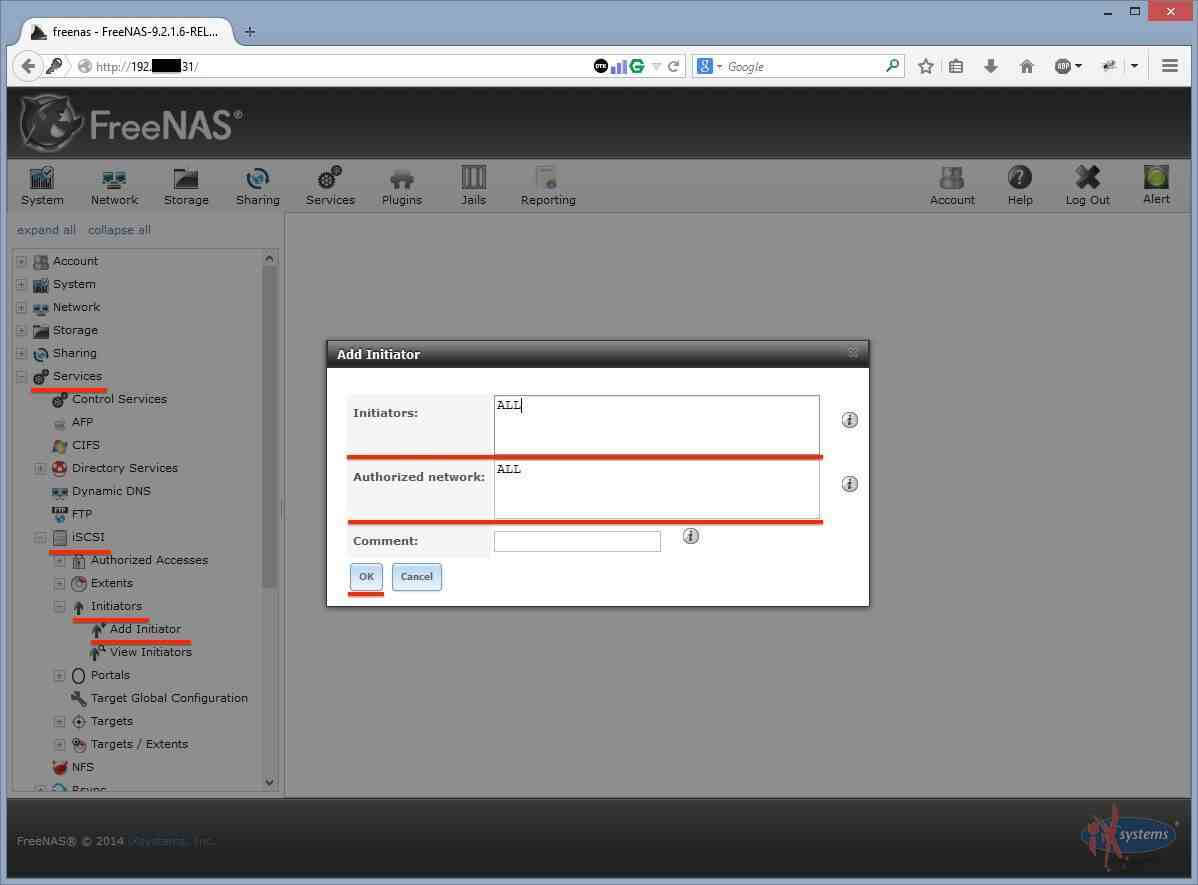1198x885 pixels.
Task: Open the Plugins toolbar icon
Action: point(402,186)
